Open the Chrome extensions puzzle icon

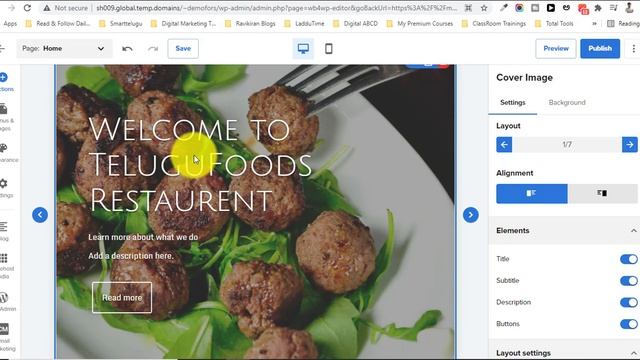pyautogui.click(x=598, y=8)
